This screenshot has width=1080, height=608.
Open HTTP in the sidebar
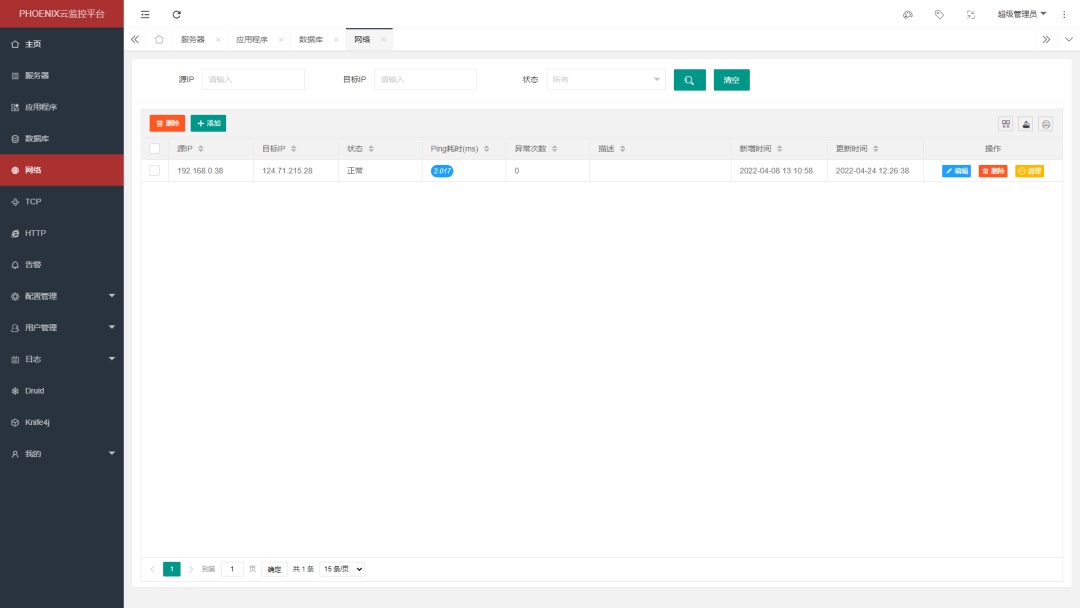coord(62,233)
